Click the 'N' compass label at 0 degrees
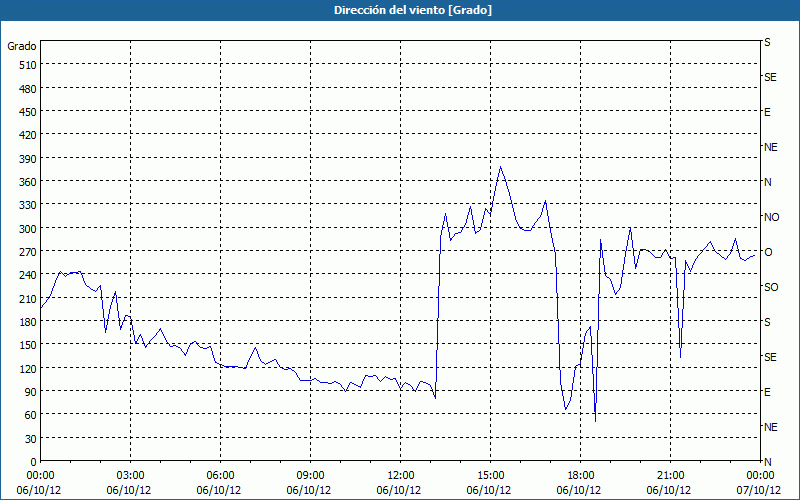Image resolution: width=800 pixels, height=500 pixels. pyautogui.click(x=767, y=462)
